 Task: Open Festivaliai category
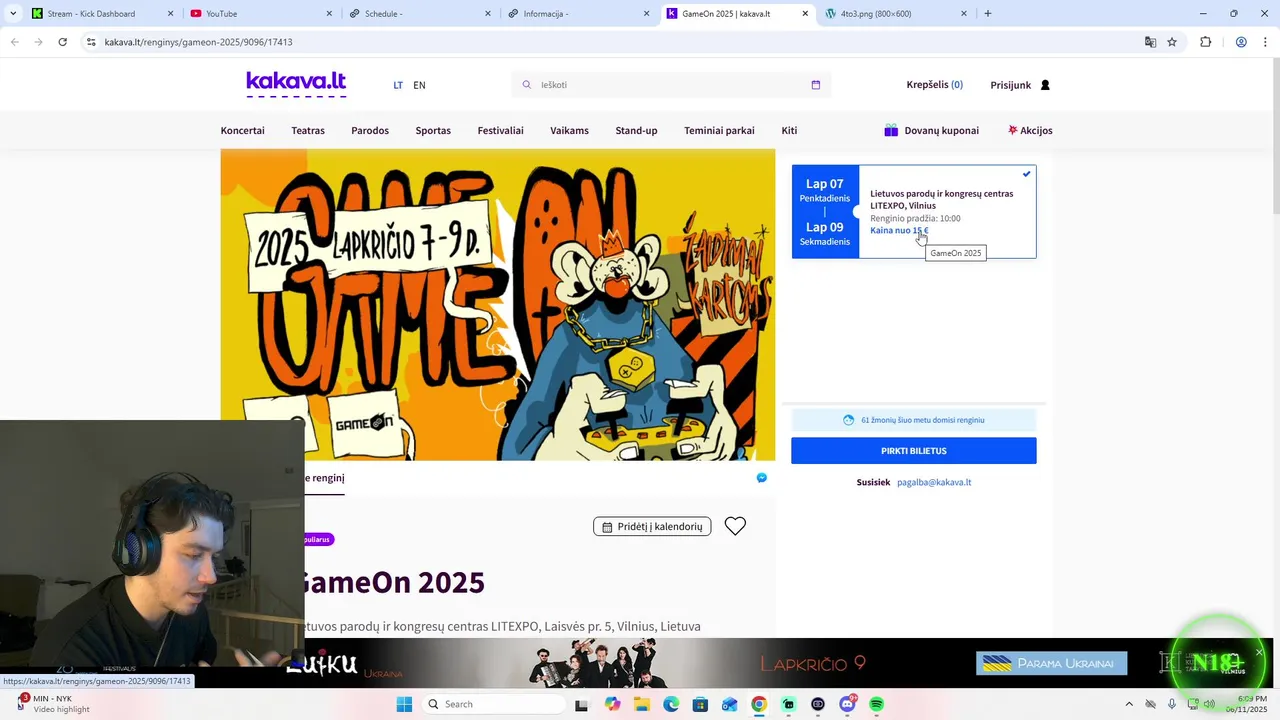[500, 131]
